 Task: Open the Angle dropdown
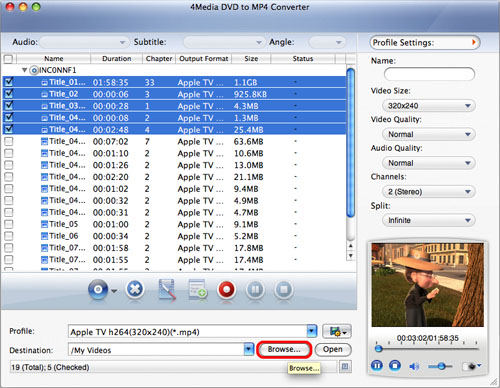pyautogui.click(x=327, y=42)
